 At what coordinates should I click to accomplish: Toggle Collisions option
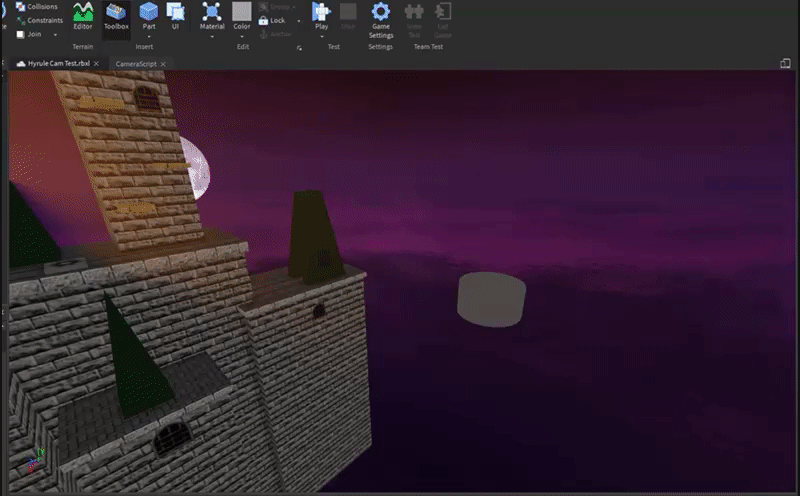click(37, 7)
